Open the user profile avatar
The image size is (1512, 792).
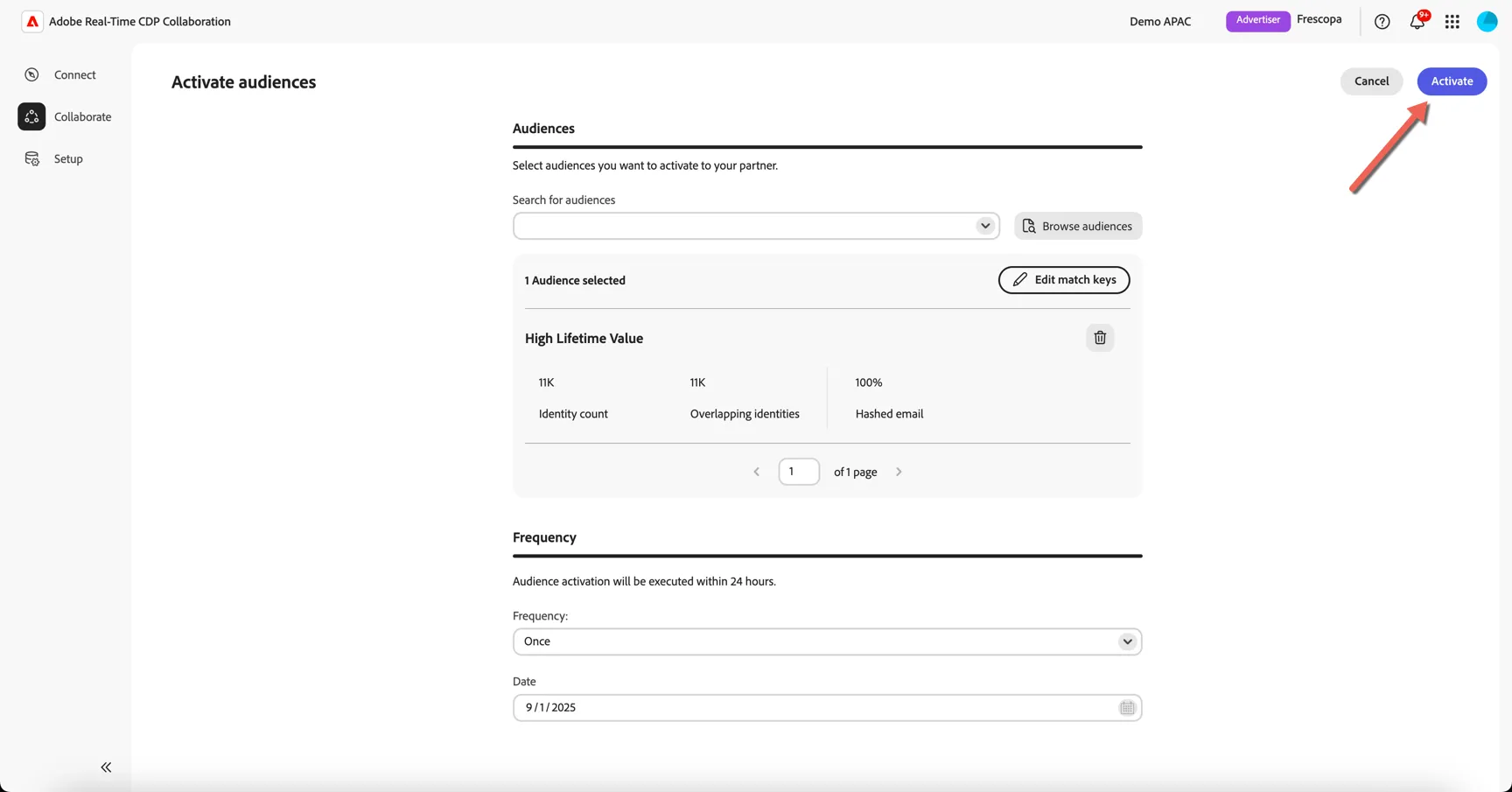[x=1487, y=22]
